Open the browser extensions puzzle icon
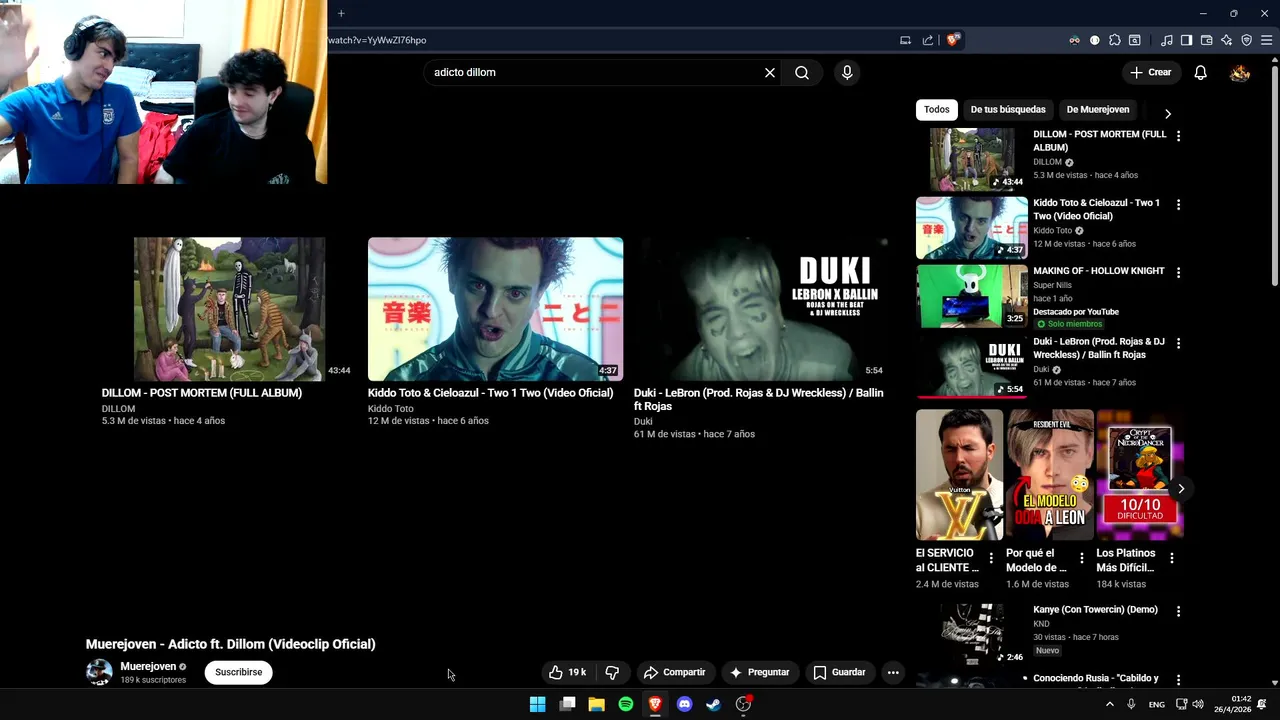Viewport: 1280px width, 720px height. (x=1115, y=40)
